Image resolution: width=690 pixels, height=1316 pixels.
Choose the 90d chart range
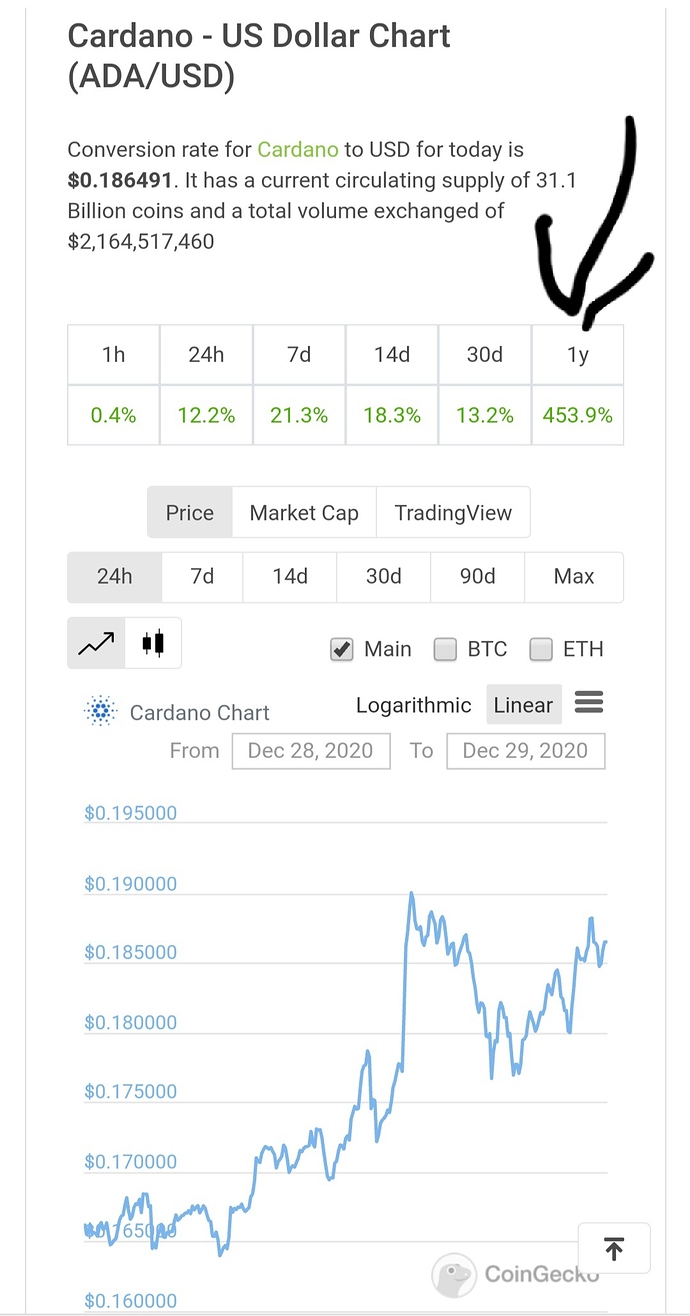tap(477, 577)
